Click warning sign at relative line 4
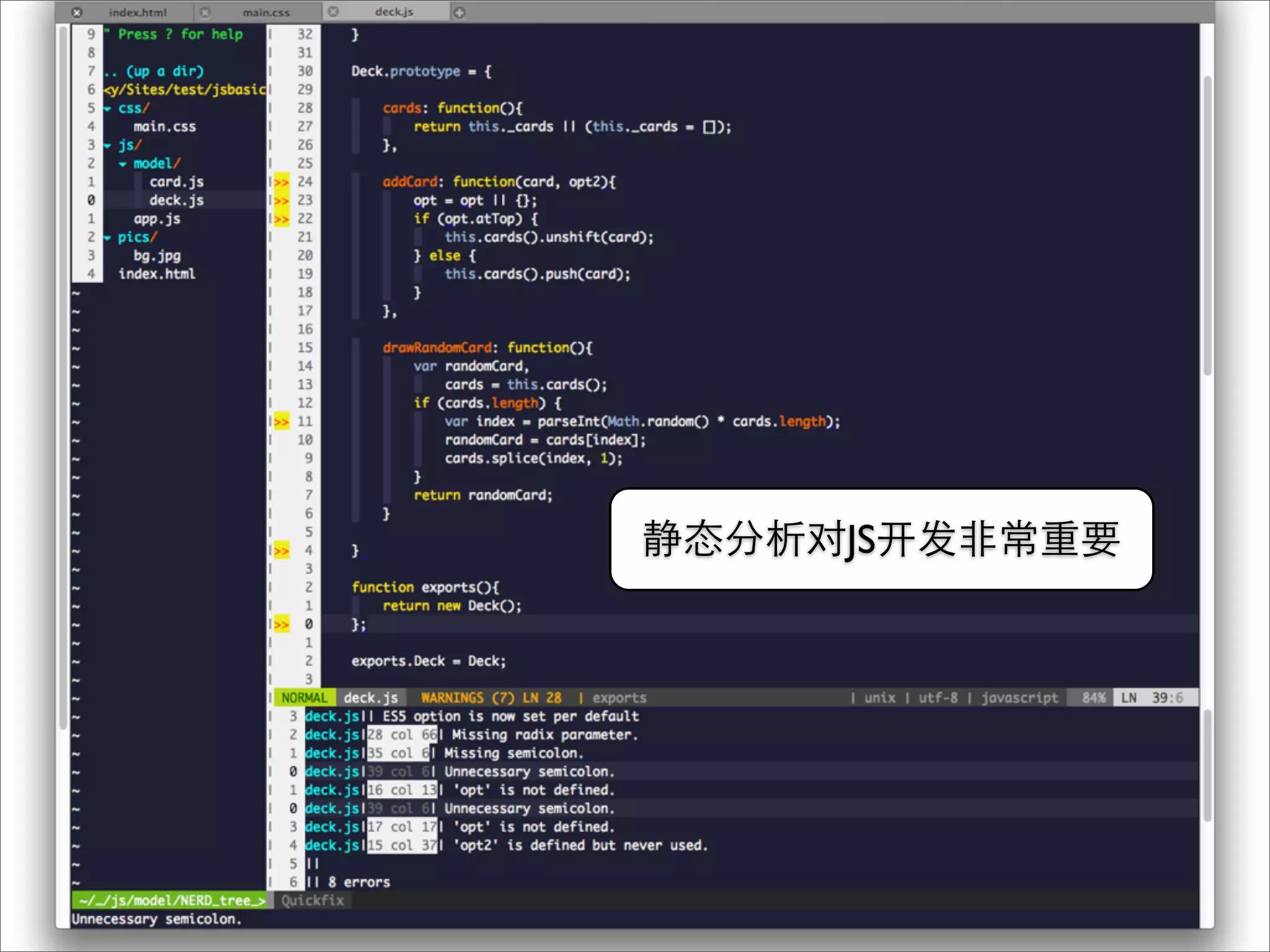Image resolution: width=1270 pixels, height=952 pixels. [282, 550]
